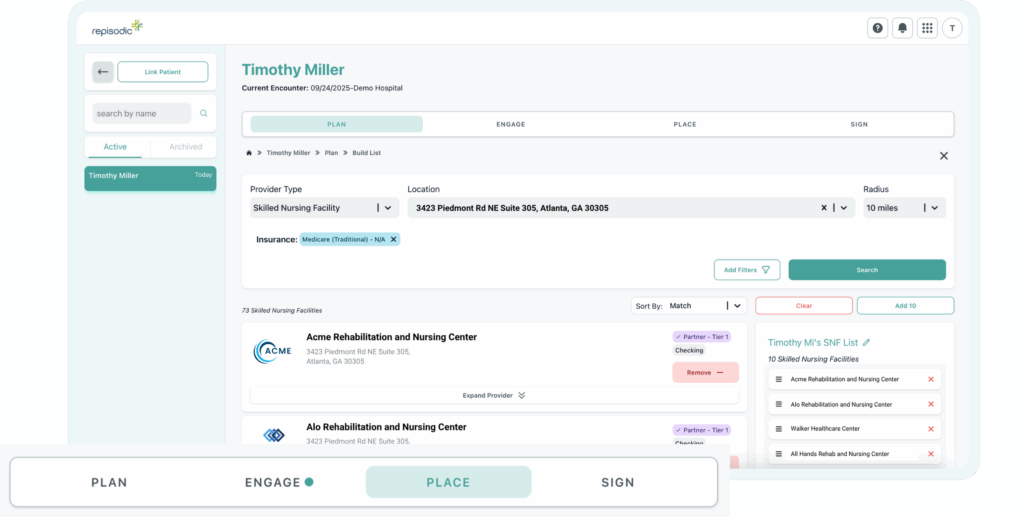
Task: Click the search magnifier icon
Action: click(x=204, y=114)
